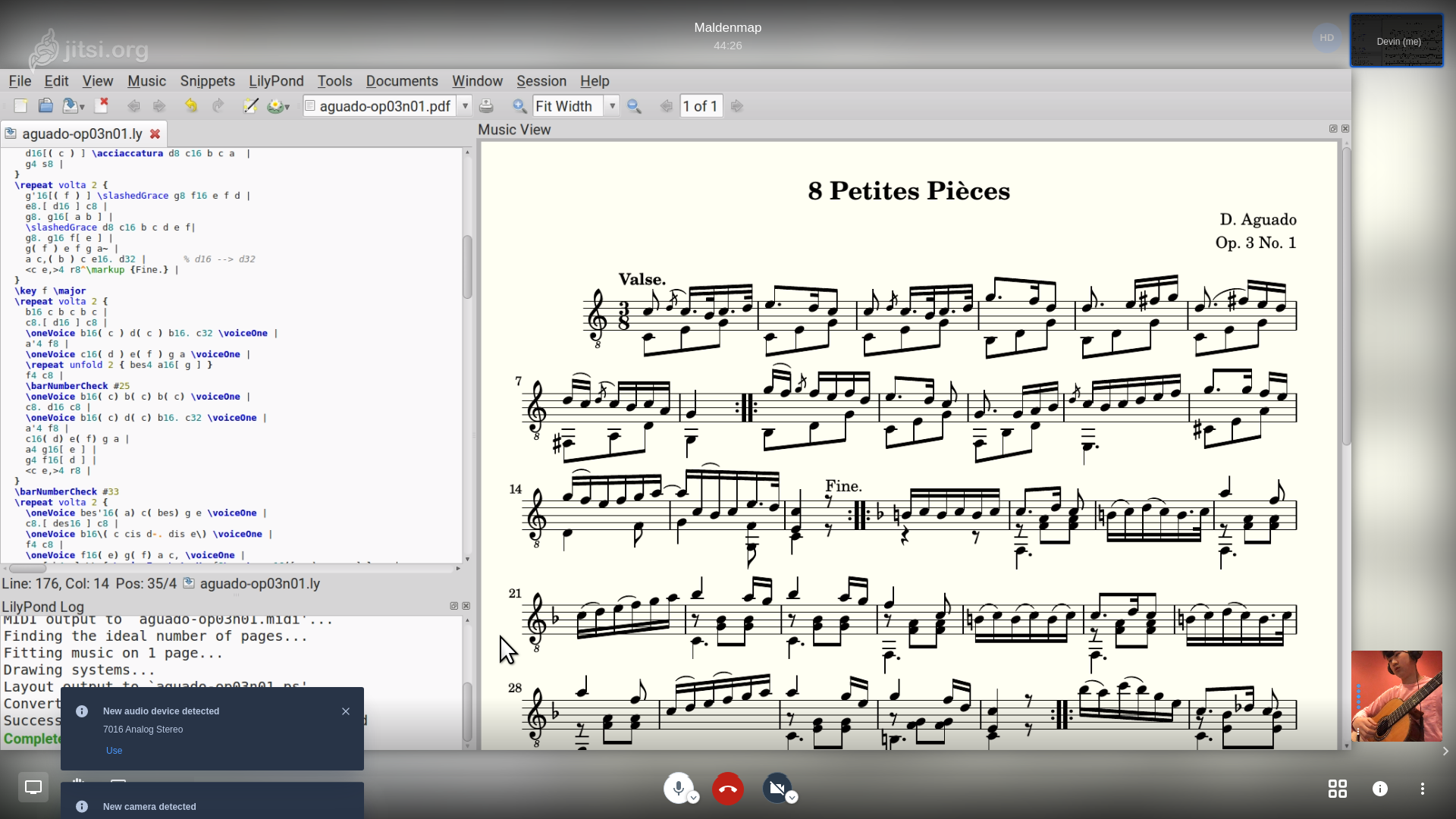Click the 8 Petites Pièces title in the score

pos(908,191)
